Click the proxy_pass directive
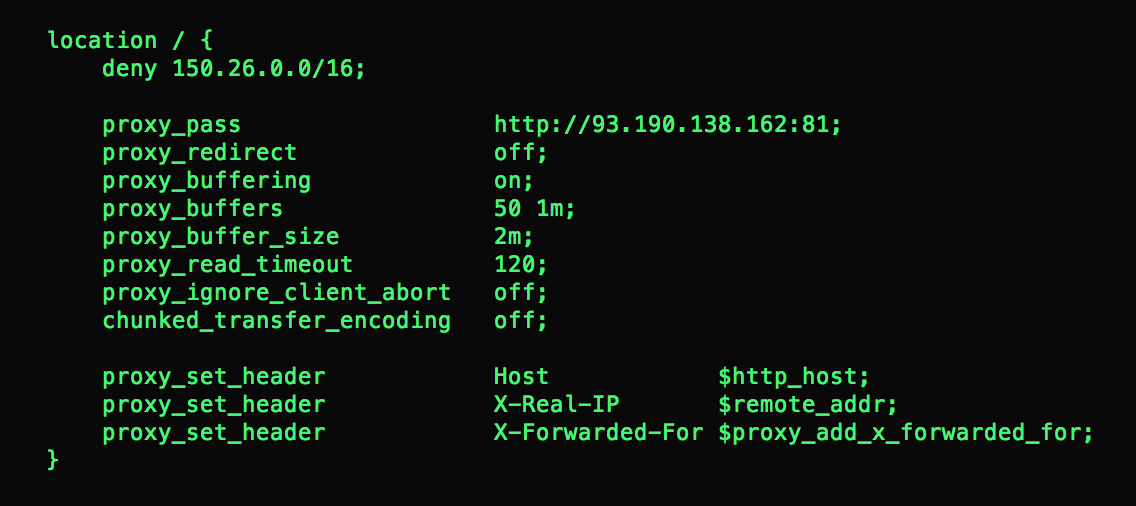1136x506 pixels. pos(171,125)
